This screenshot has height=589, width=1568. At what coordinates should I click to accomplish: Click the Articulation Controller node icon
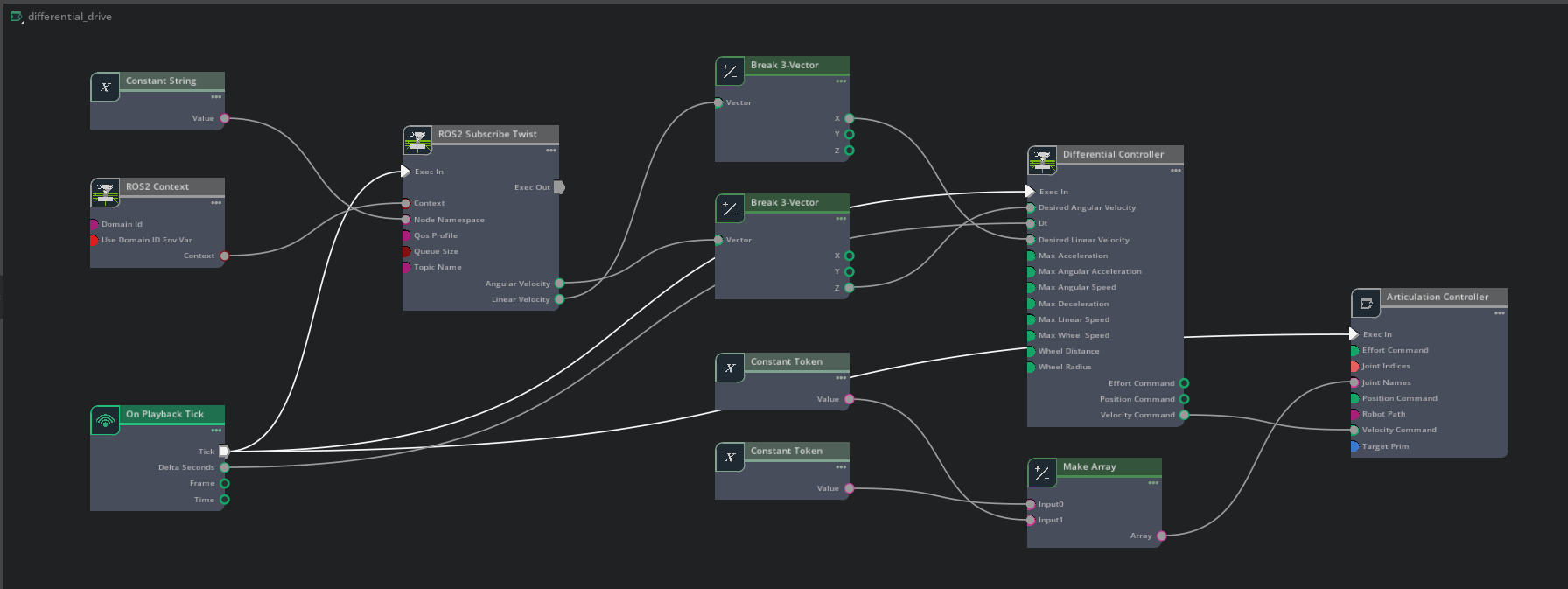click(x=1366, y=304)
